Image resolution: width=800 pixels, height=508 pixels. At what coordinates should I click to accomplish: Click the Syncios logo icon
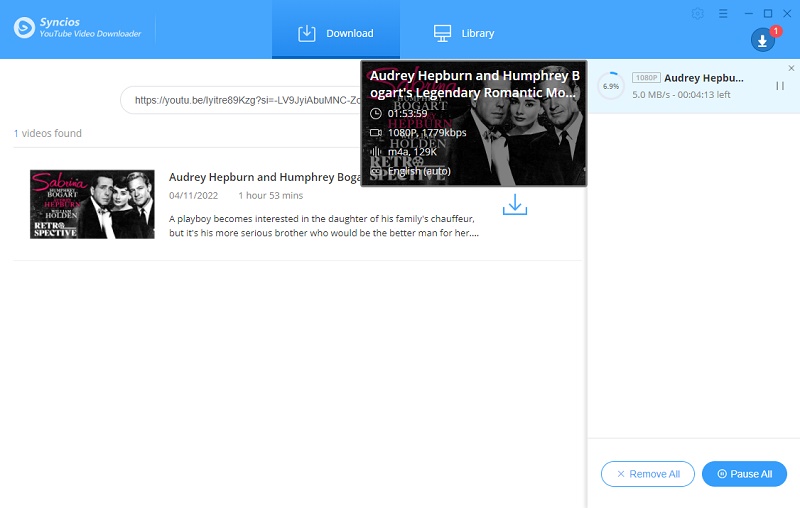click(24, 28)
